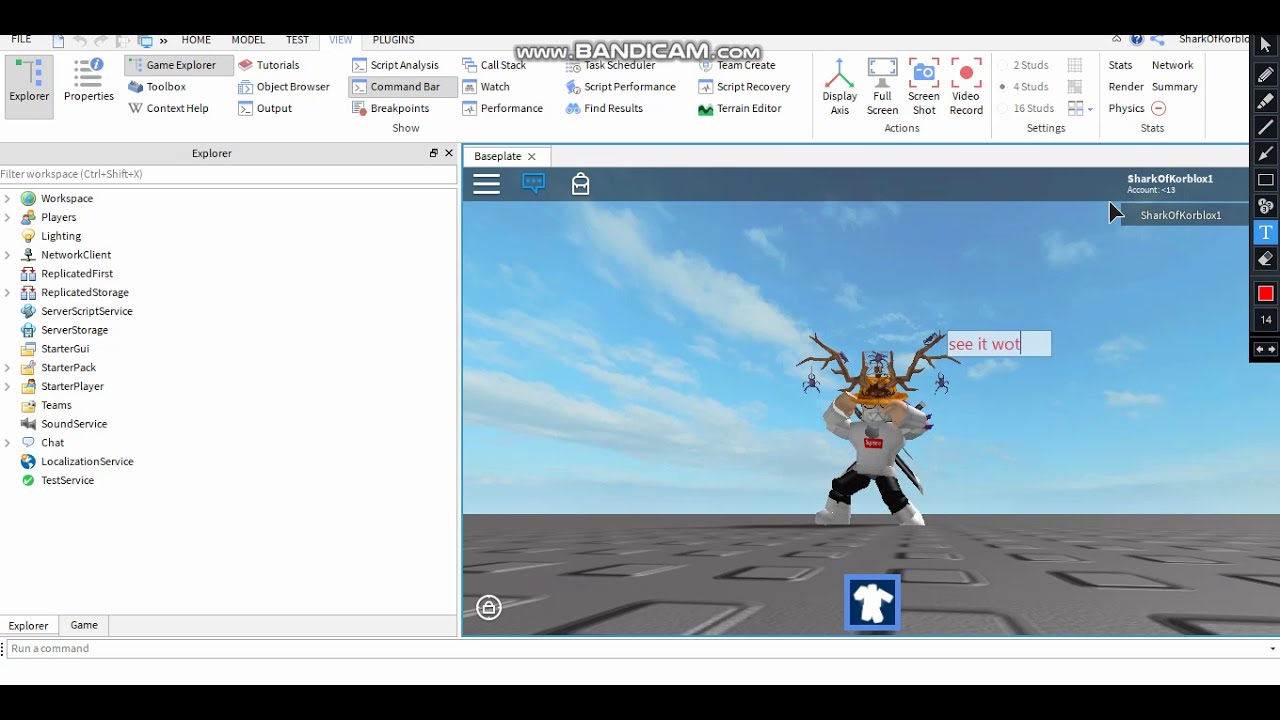Select ServerScriptService in the Explorer
This screenshot has height=720, width=1280.
86,311
